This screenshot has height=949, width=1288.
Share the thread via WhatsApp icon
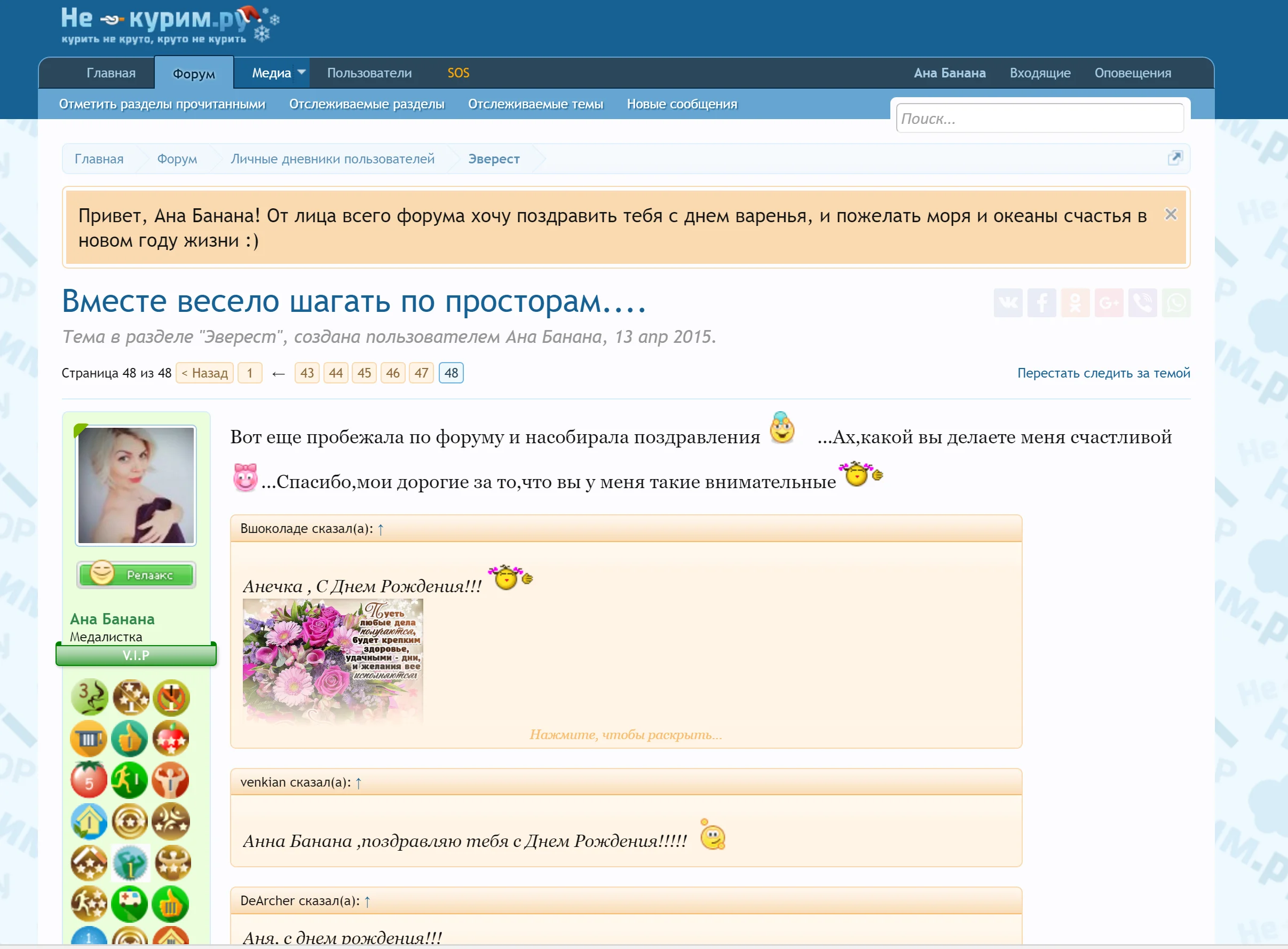[1176, 303]
